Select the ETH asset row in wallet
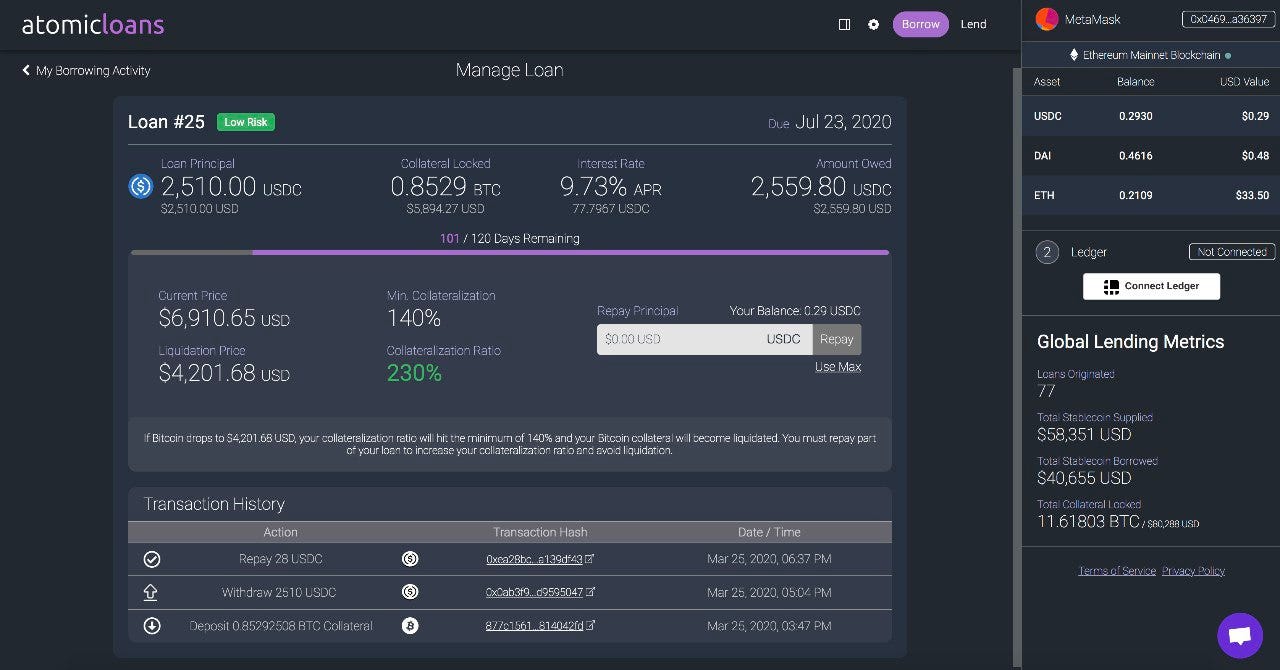1280x670 pixels. 1151,195
